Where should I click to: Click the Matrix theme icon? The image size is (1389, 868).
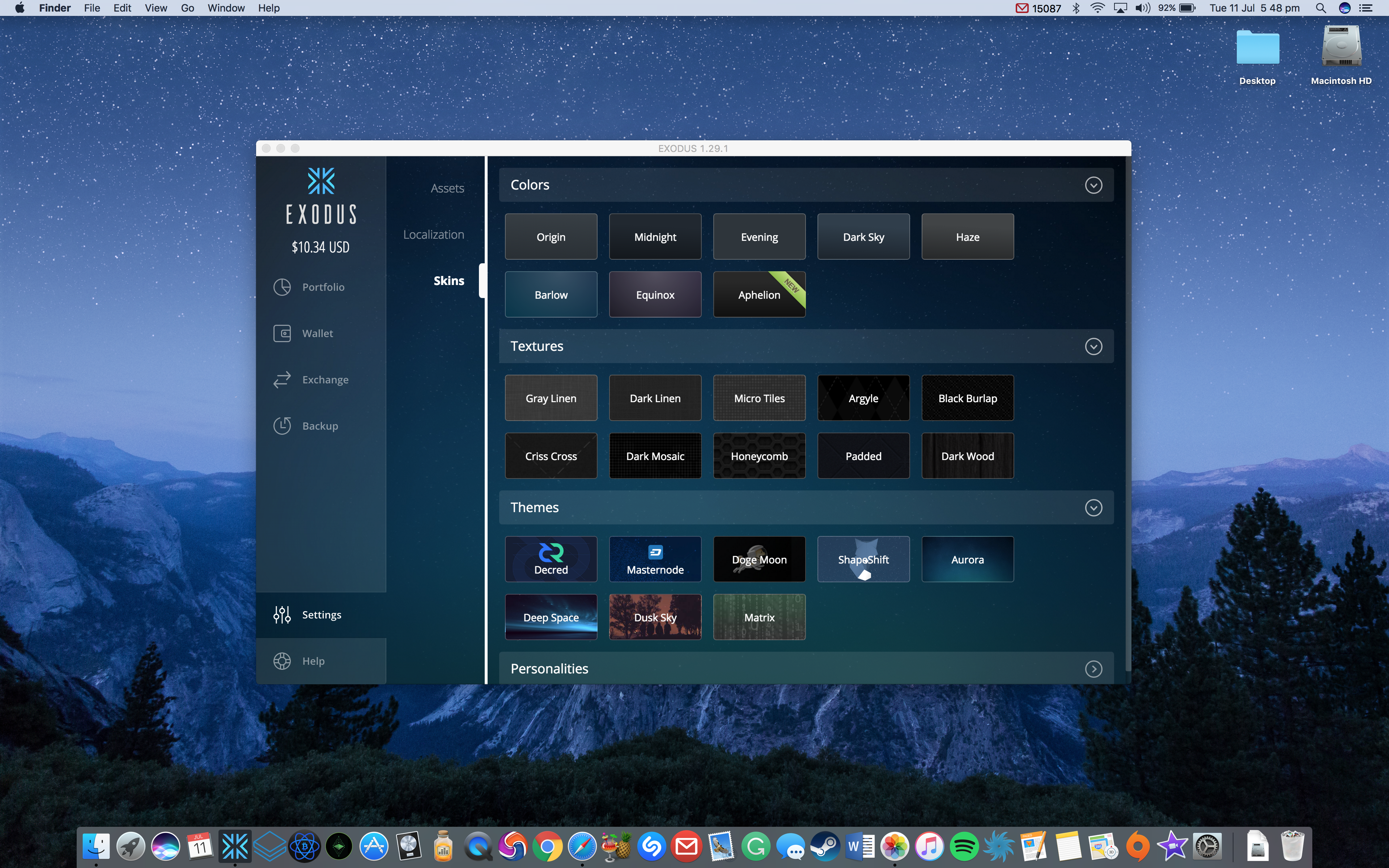[x=758, y=617]
